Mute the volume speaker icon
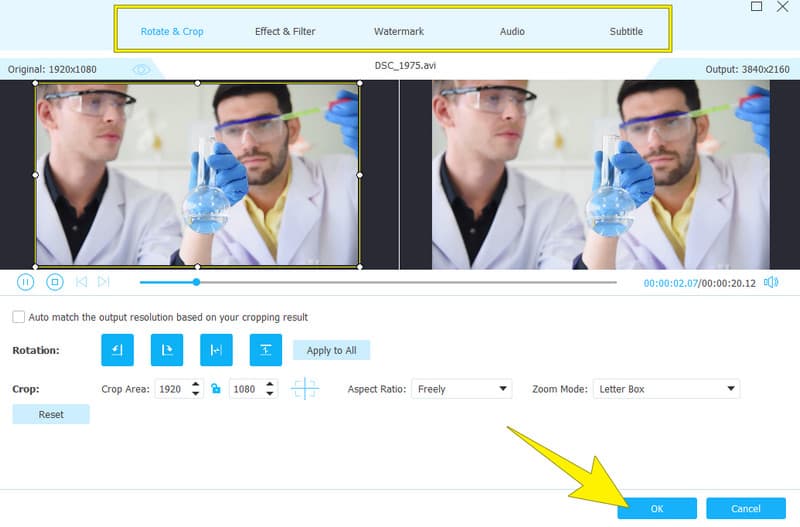This screenshot has height=527, width=800. click(x=771, y=282)
